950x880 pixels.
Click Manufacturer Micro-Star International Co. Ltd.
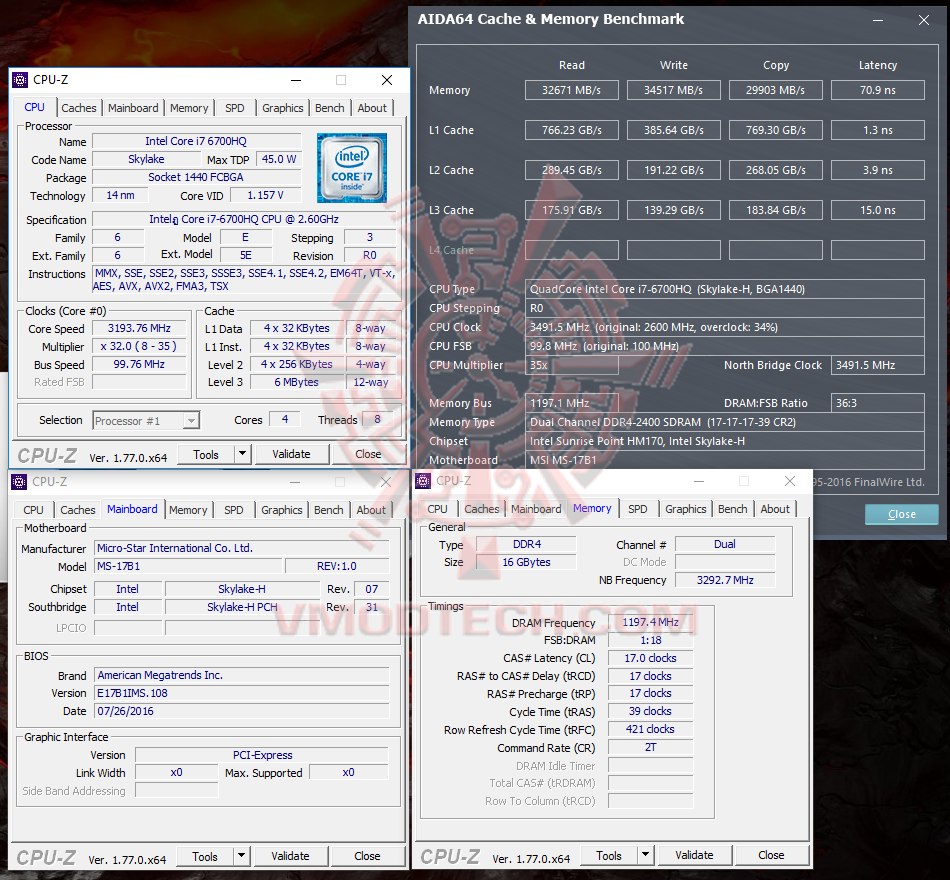pyautogui.click(x=242, y=548)
